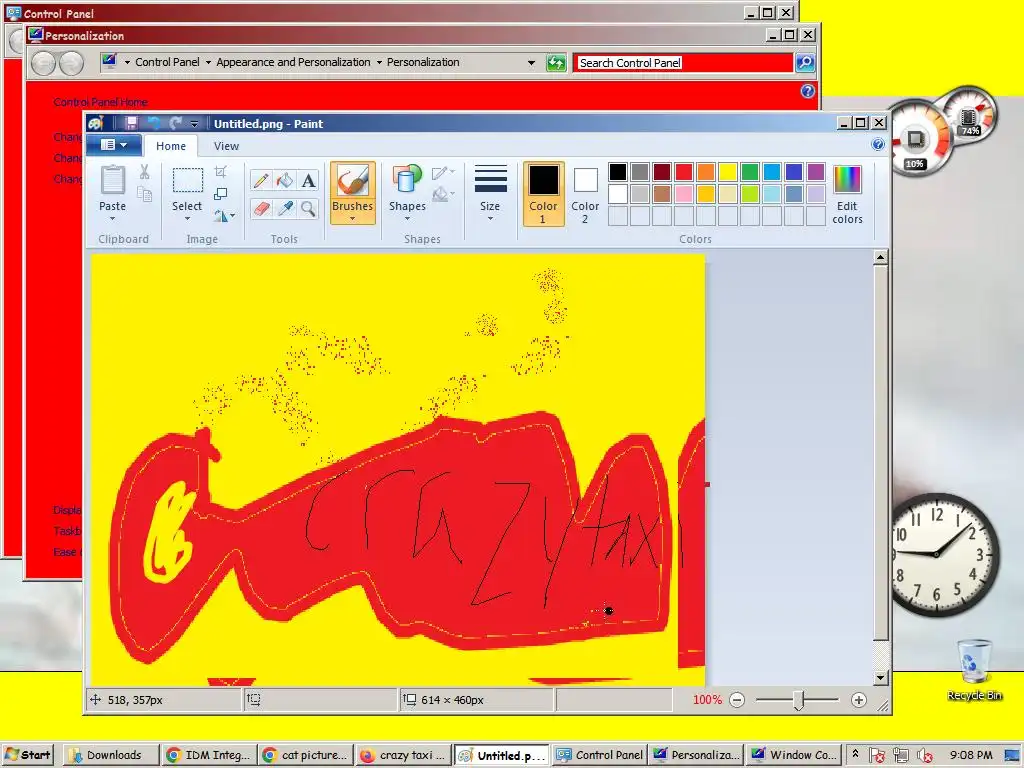
Task: Switch to cat picture Chrome taskbar item
Action: (x=306, y=755)
